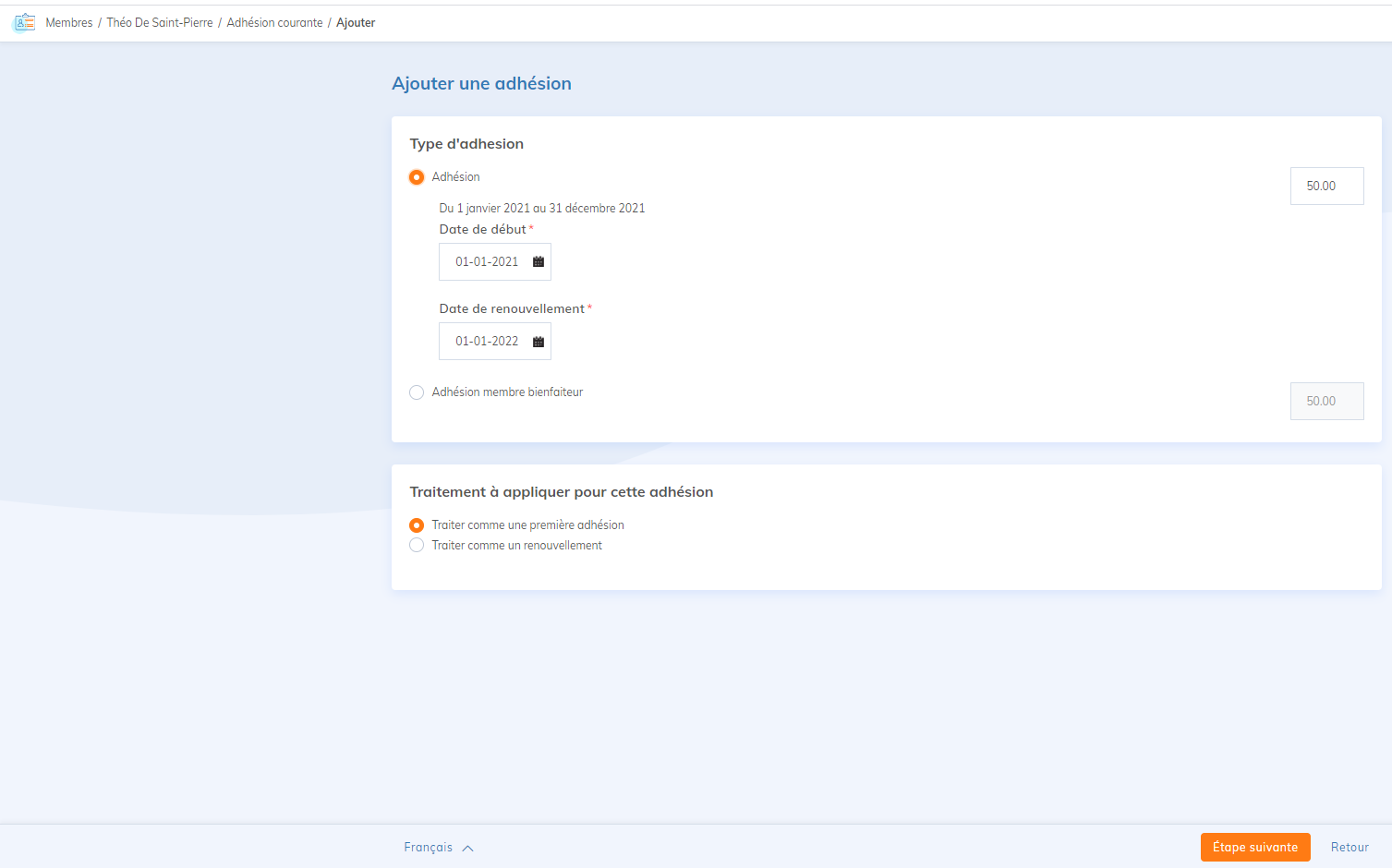Open calendar picker for Date de début

point(539,262)
